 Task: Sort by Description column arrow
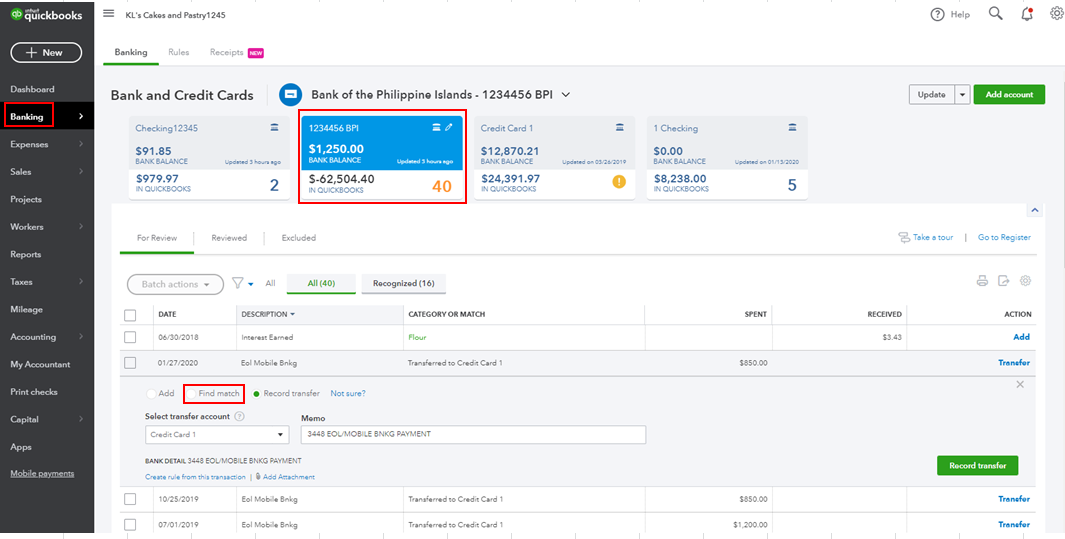[293, 314]
